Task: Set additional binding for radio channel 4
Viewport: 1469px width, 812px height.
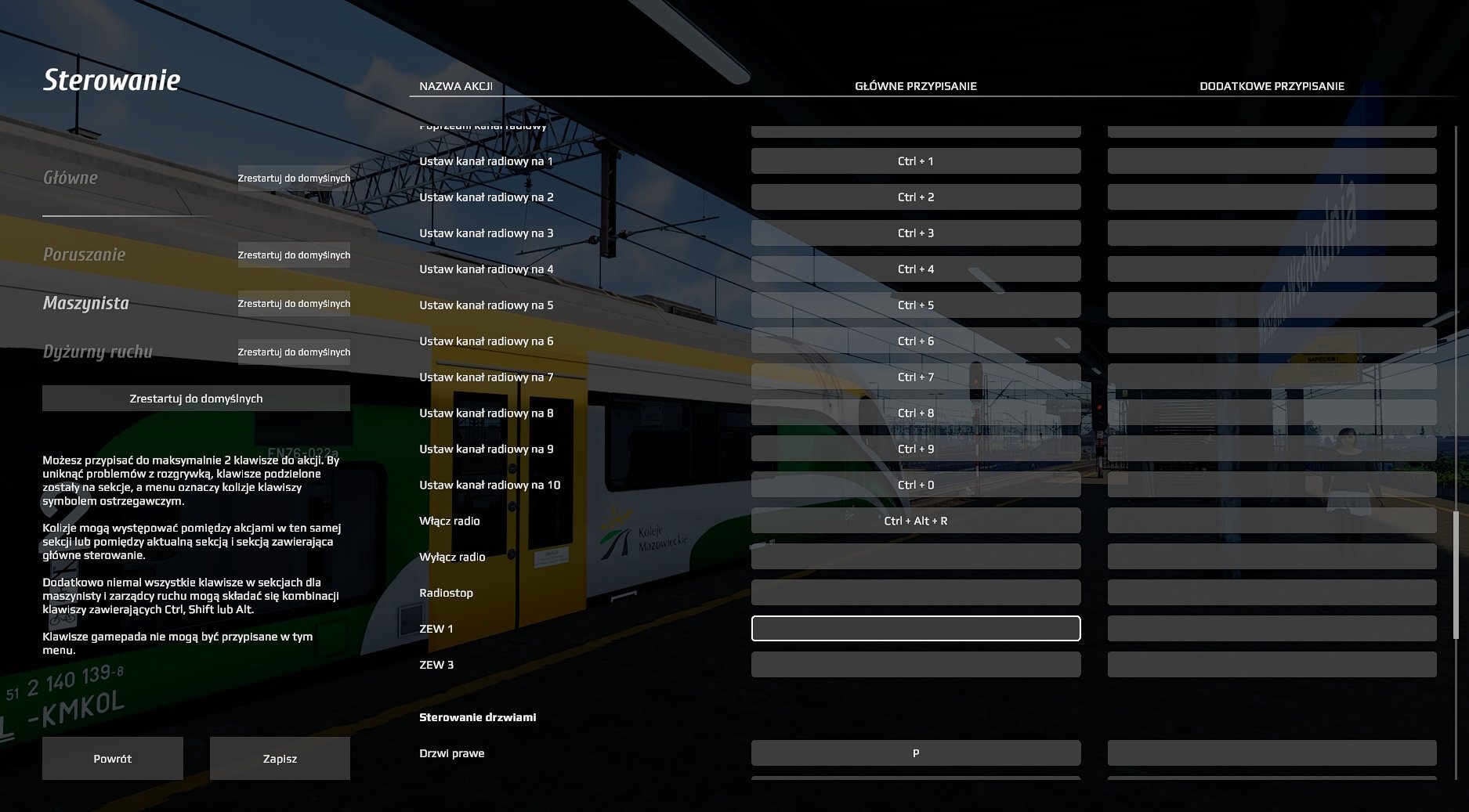Action: click(x=1272, y=269)
